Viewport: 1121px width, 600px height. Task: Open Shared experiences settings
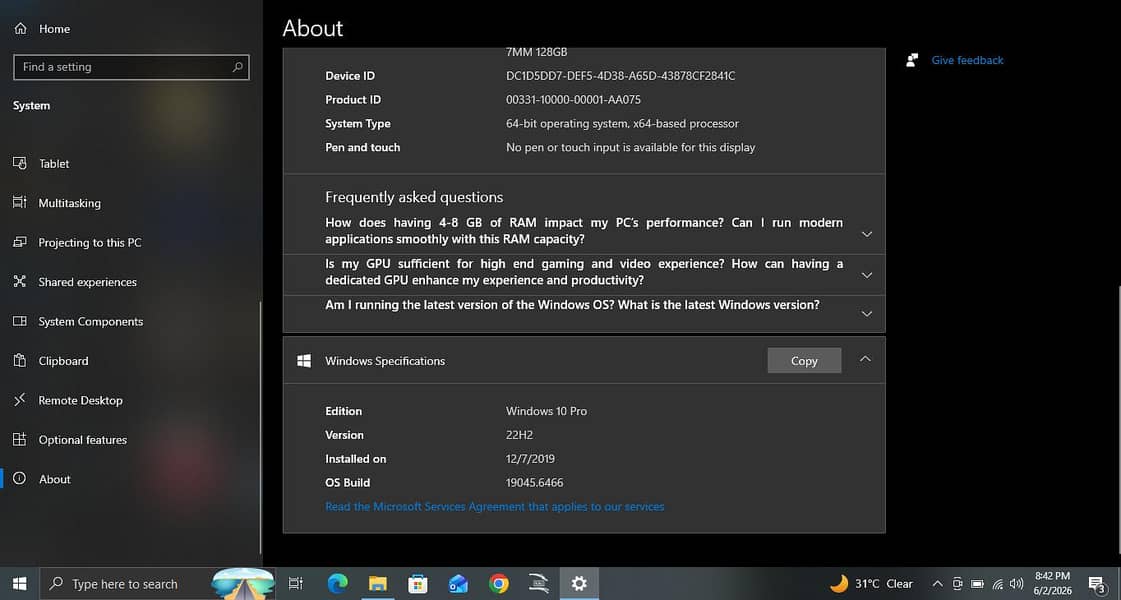point(87,282)
